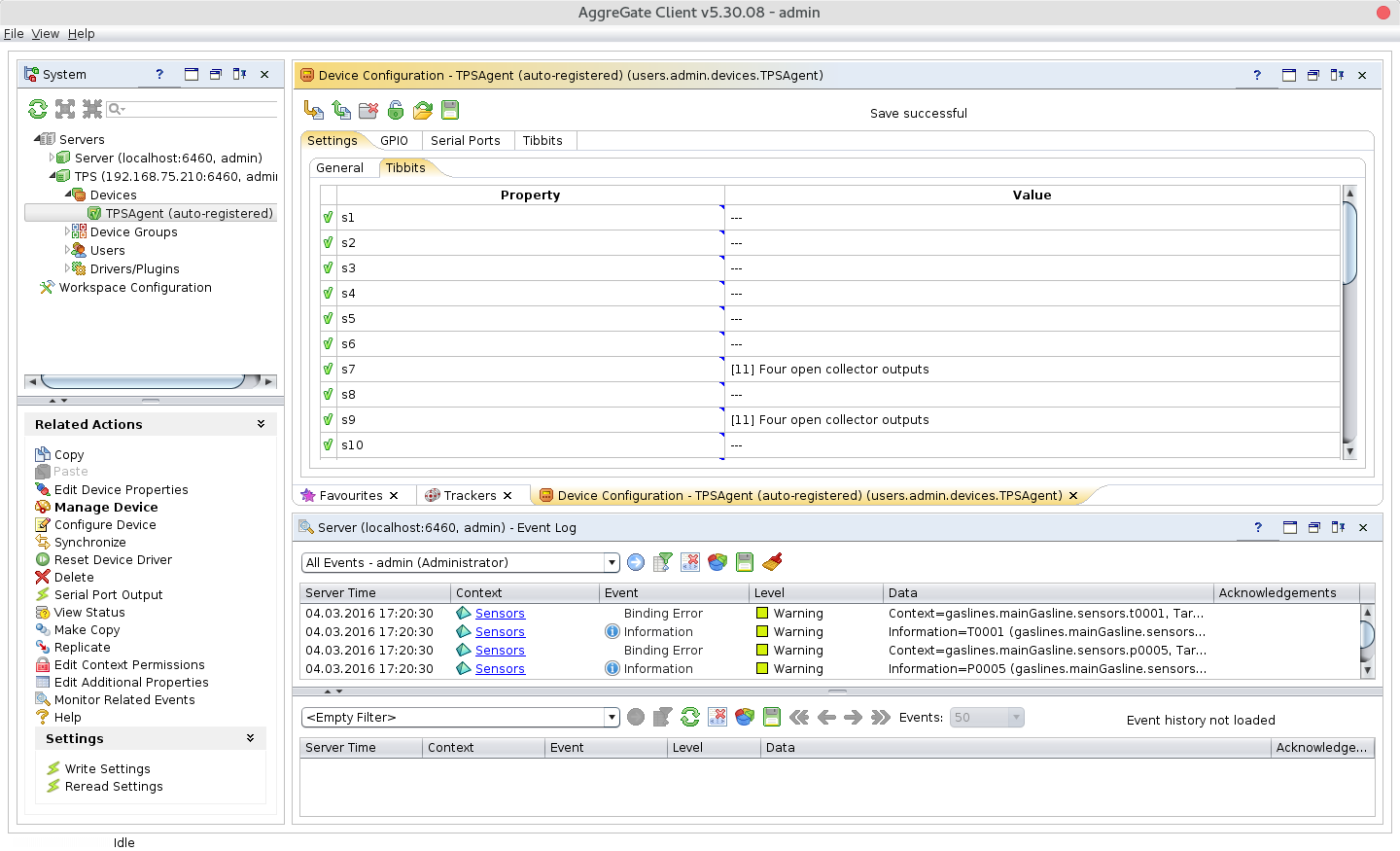
Task: Click the help question mark in Device Configuration header
Action: tap(1257, 75)
